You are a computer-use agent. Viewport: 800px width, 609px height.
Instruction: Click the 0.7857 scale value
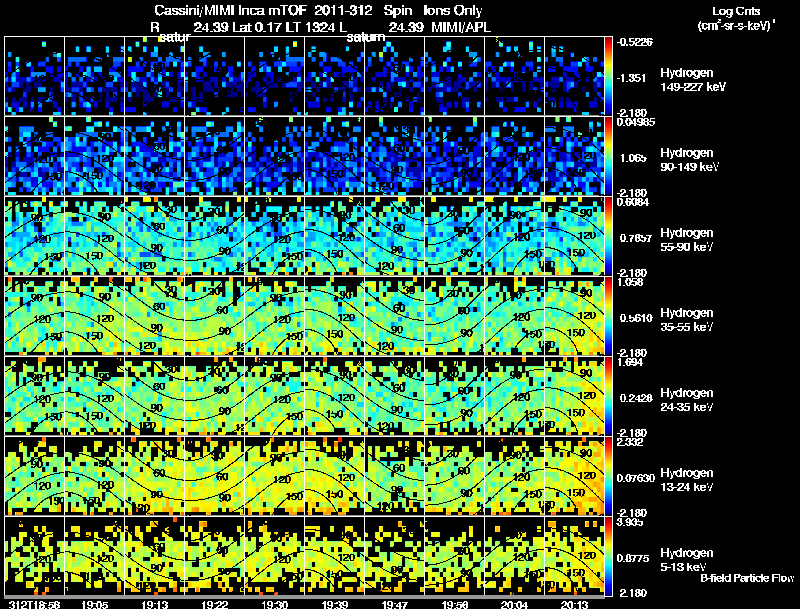tap(636, 238)
